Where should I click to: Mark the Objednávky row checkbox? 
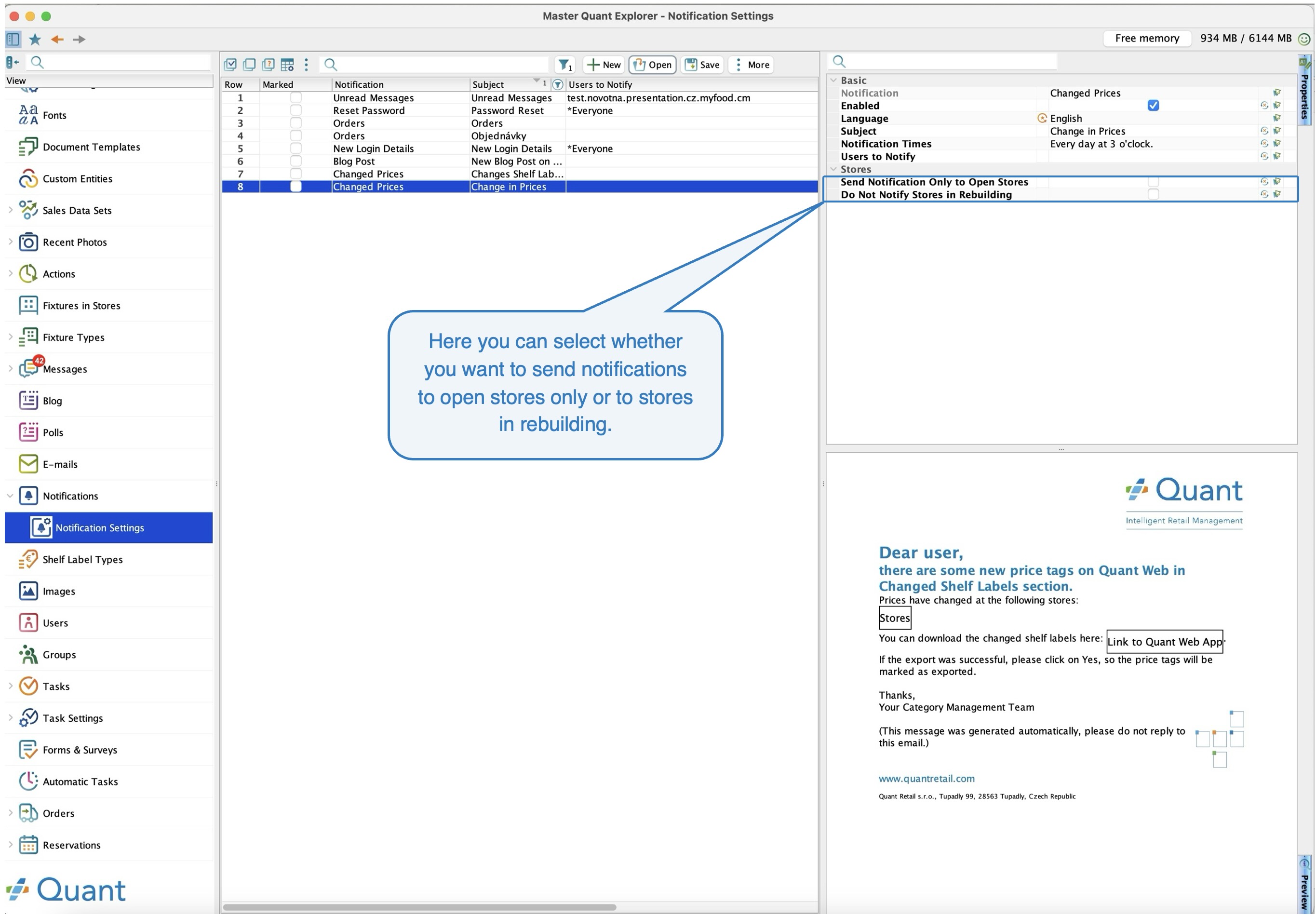coord(296,136)
